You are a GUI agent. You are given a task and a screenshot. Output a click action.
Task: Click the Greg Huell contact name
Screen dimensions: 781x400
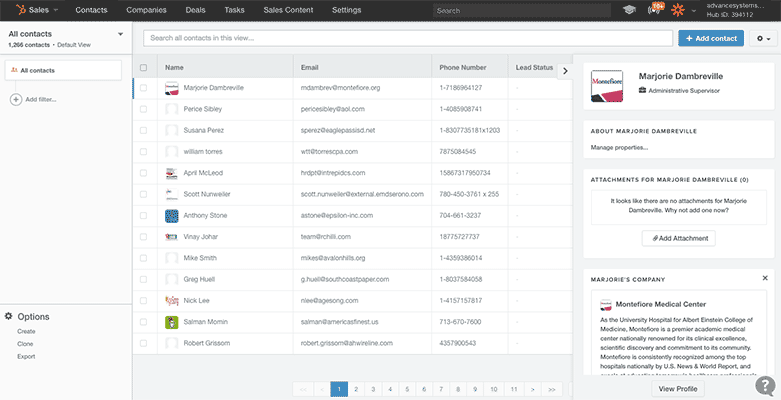click(x=199, y=279)
